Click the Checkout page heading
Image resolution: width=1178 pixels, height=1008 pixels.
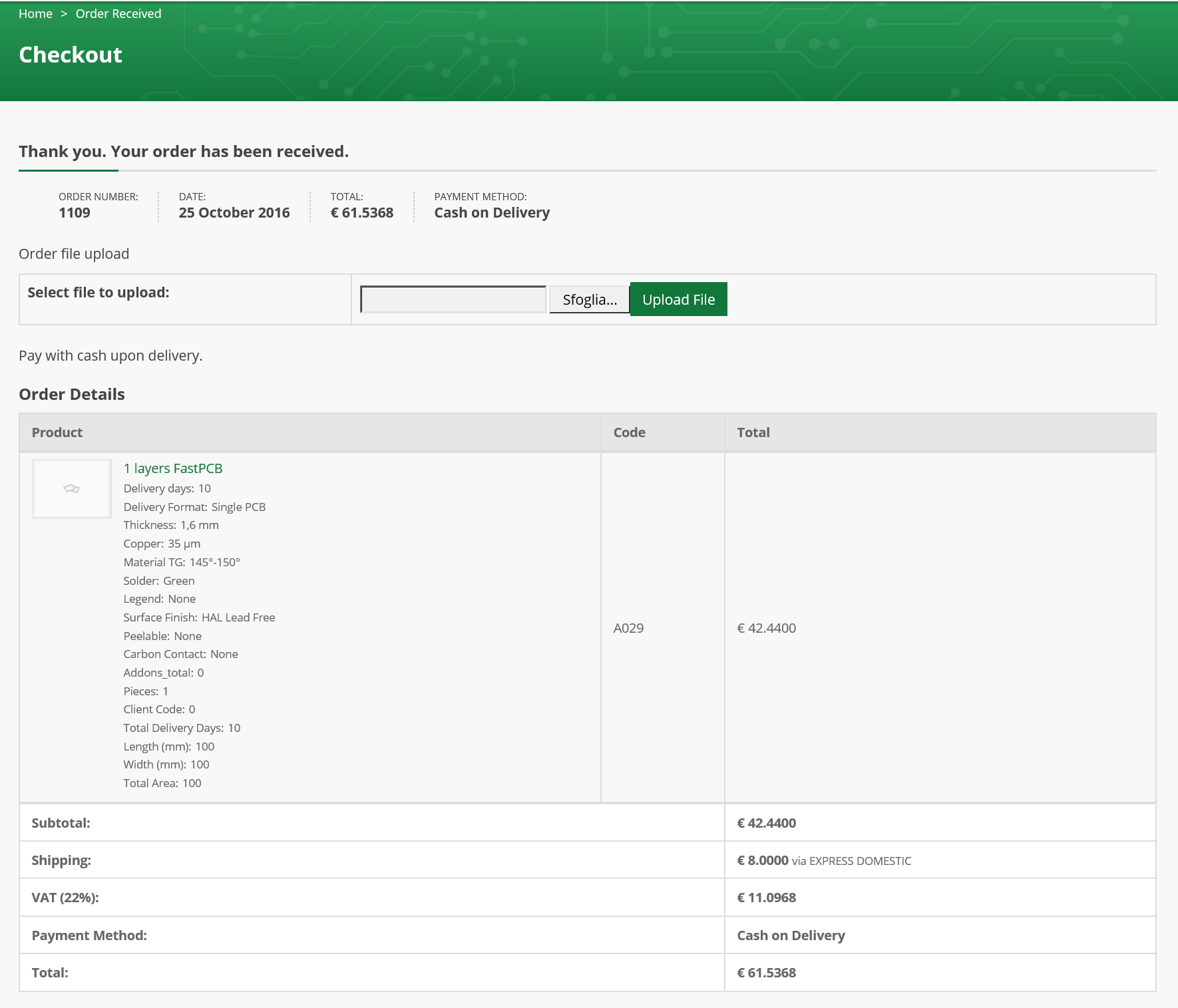[x=71, y=55]
